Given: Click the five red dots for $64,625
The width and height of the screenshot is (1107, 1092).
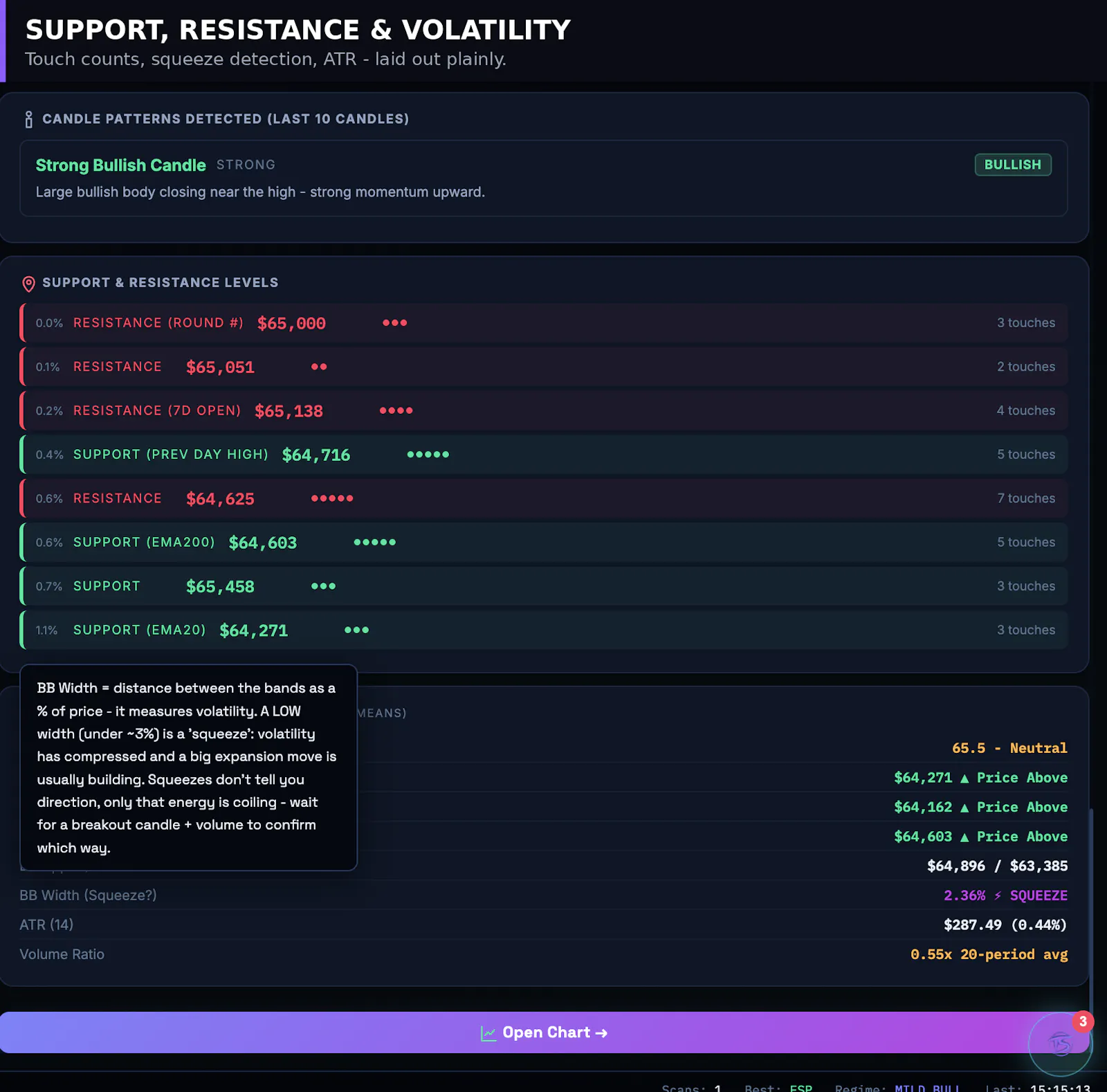Looking at the screenshot, I should 332,498.
